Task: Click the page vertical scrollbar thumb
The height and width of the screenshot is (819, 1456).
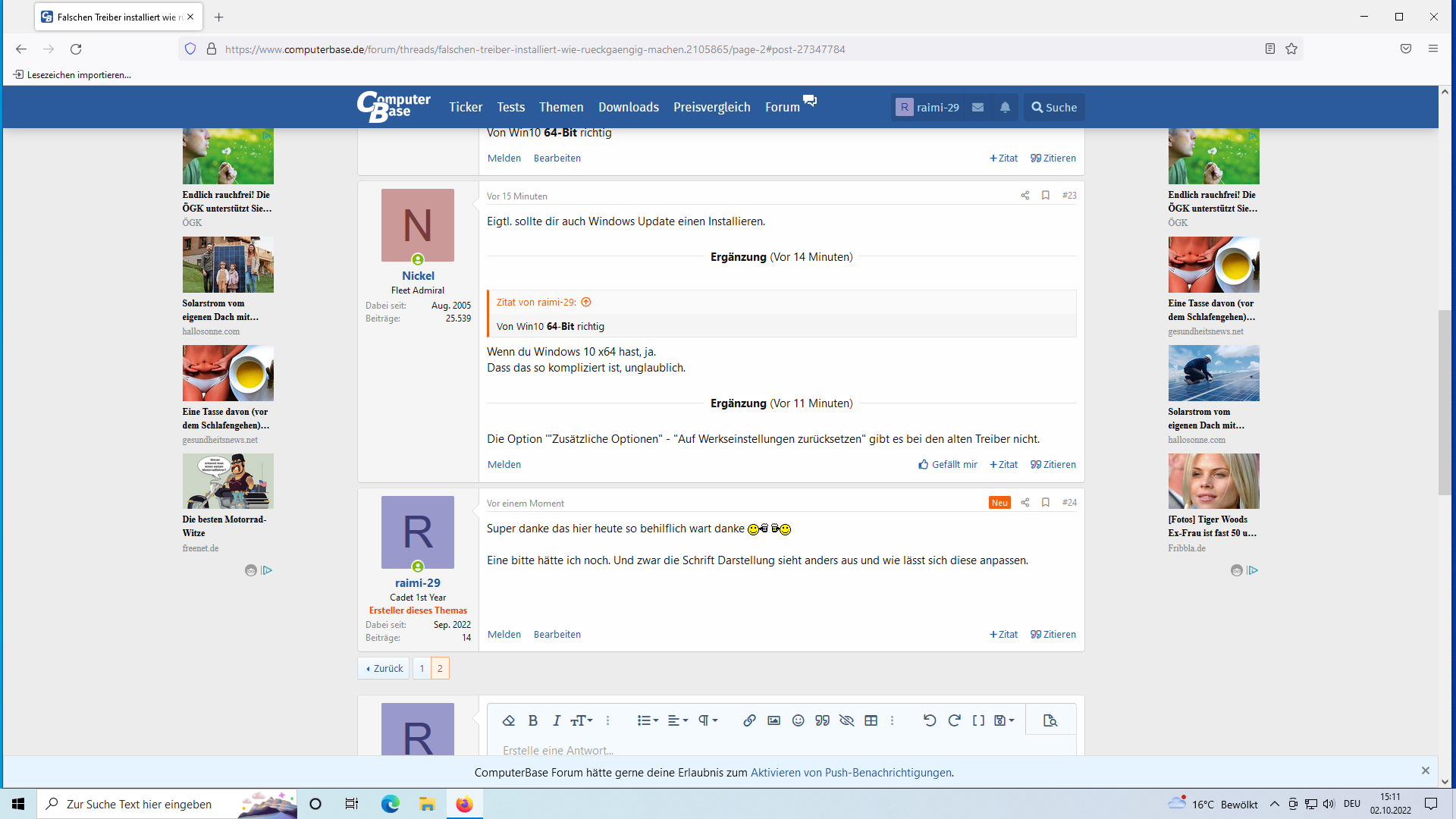Action: [1444, 402]
